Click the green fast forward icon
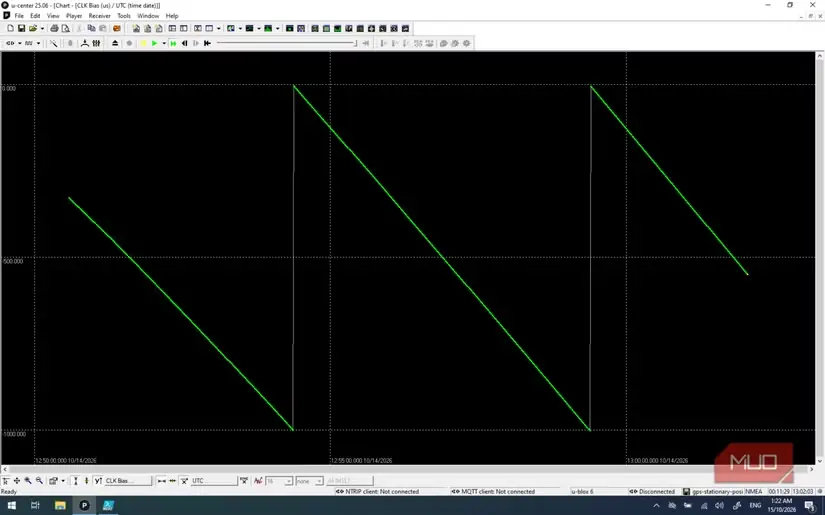Viewport: 825px width, 515px height. (x=173, y=43)
